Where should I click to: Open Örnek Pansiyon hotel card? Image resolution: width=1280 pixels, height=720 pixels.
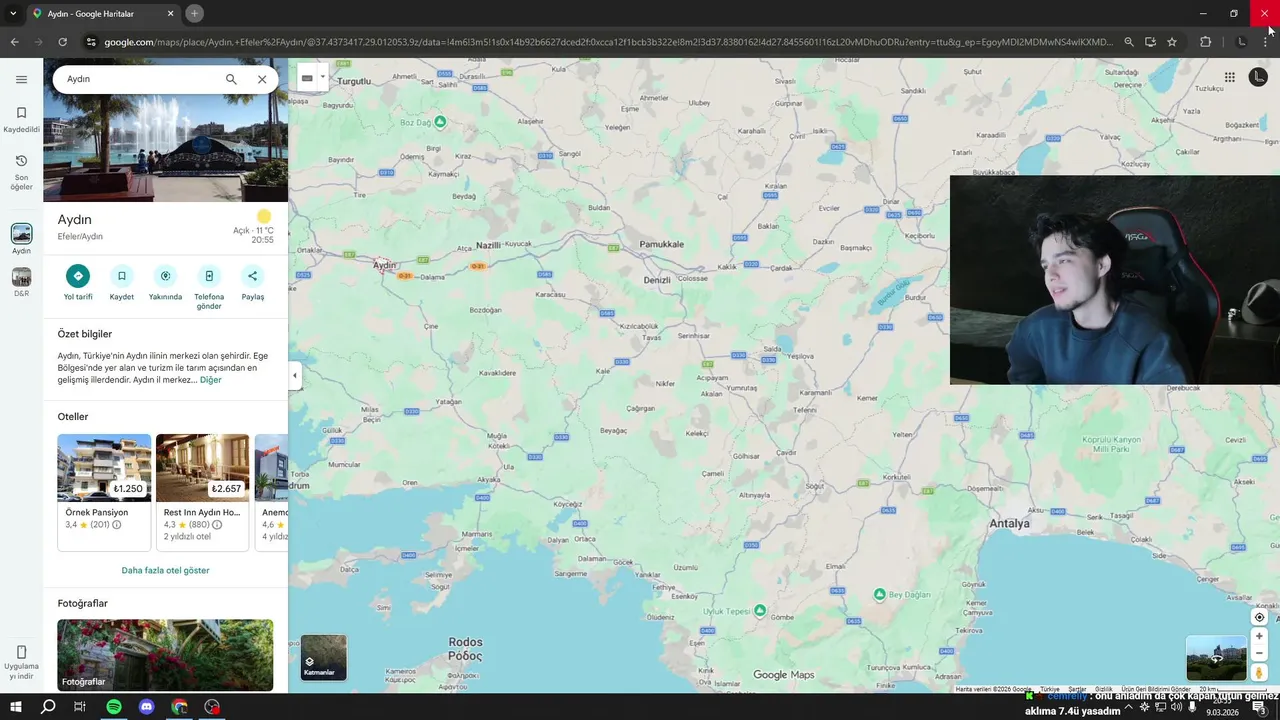pyautogui.click(x=104, y=492)
